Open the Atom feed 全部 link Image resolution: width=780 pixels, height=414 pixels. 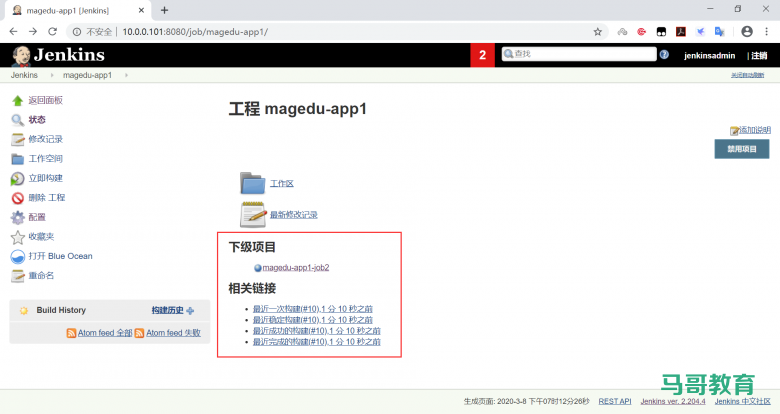coord(105,333)
